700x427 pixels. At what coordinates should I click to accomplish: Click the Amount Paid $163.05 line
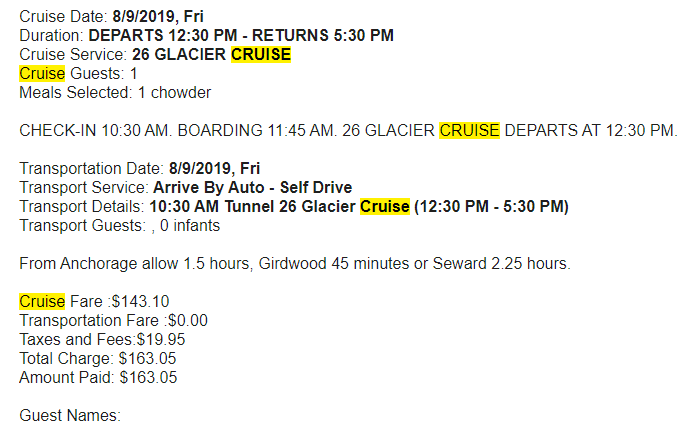pos(98,377)
